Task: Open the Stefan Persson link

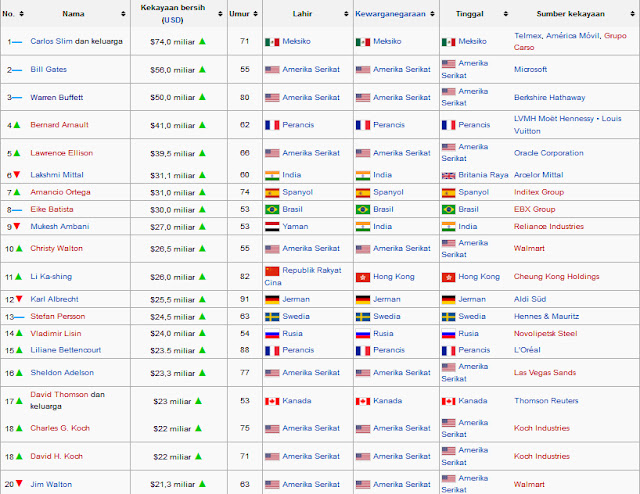Action: tap(58, 316)
